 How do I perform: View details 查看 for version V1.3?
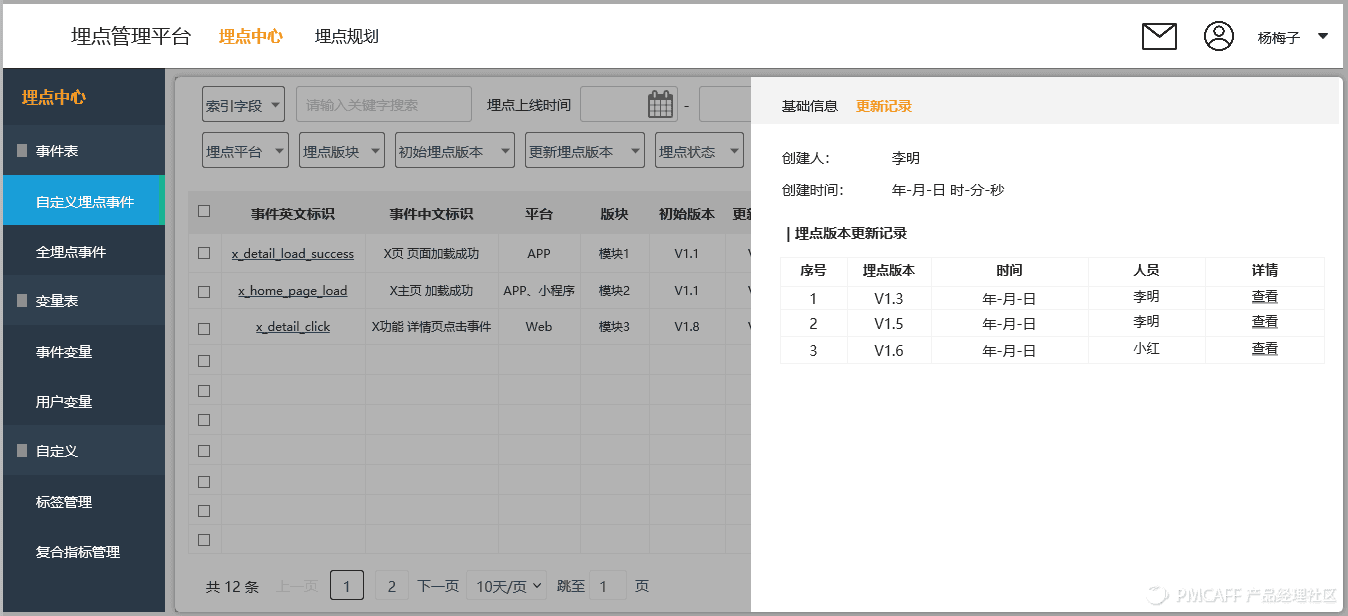coord(1265,297)
